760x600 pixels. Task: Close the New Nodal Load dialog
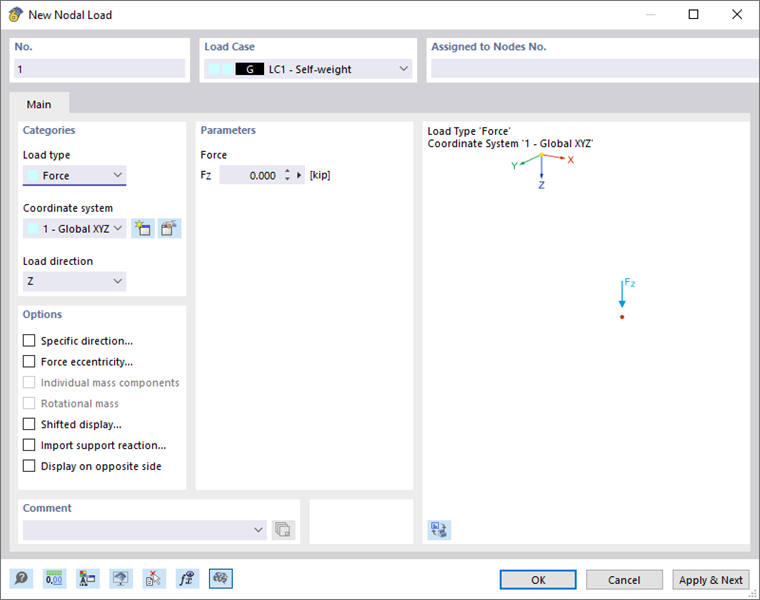point(737,15)
